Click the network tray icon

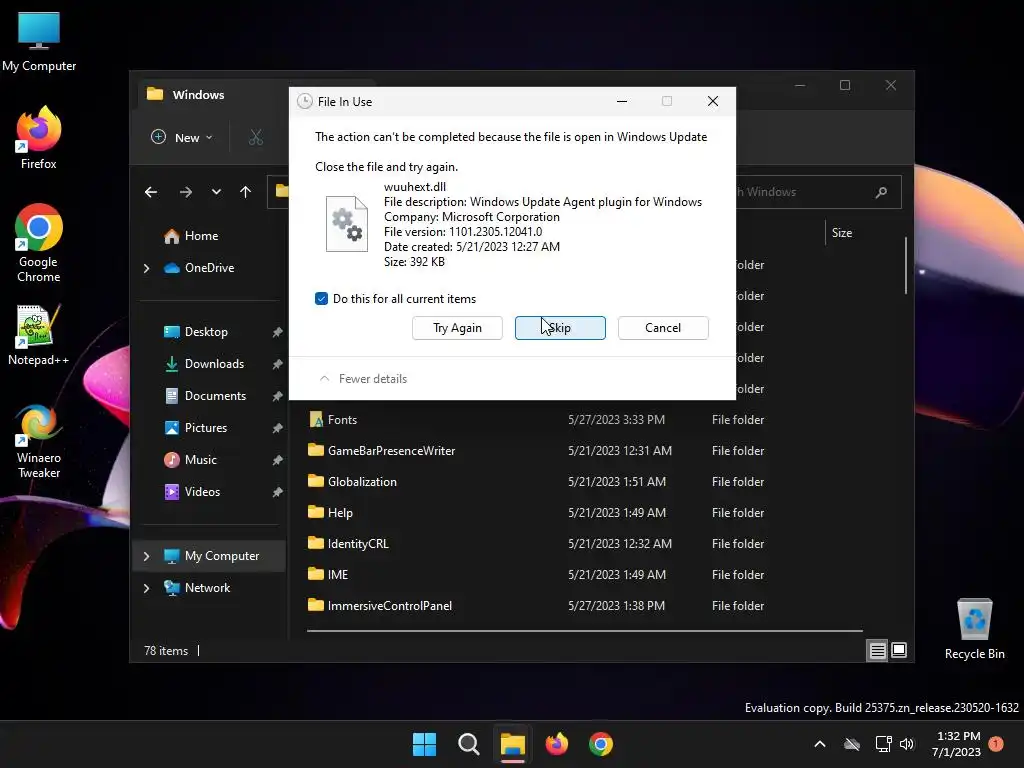click(884, 744)
